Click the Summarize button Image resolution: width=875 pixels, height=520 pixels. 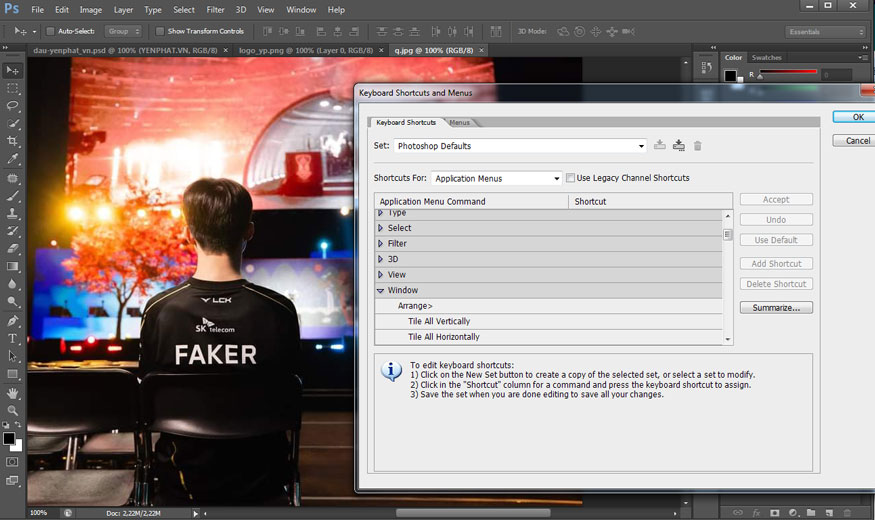pyautogui.click(x=776, y=308)
